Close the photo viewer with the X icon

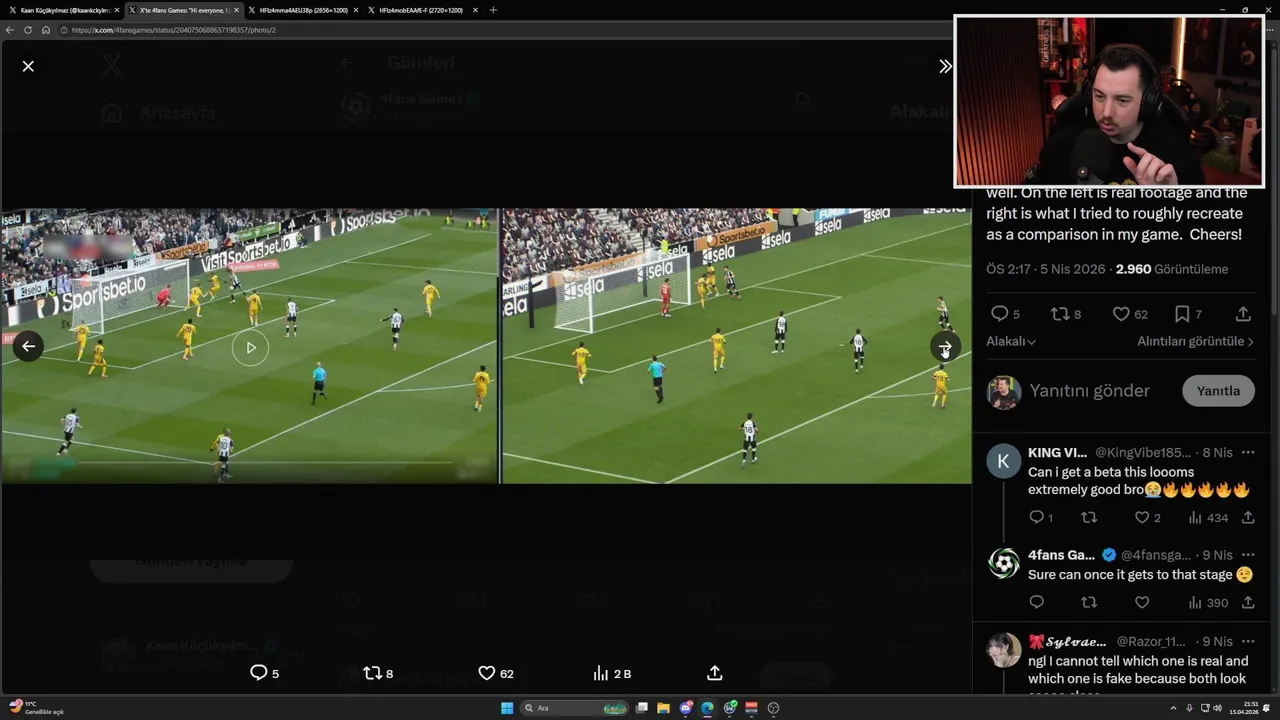[x=28, y=66]
